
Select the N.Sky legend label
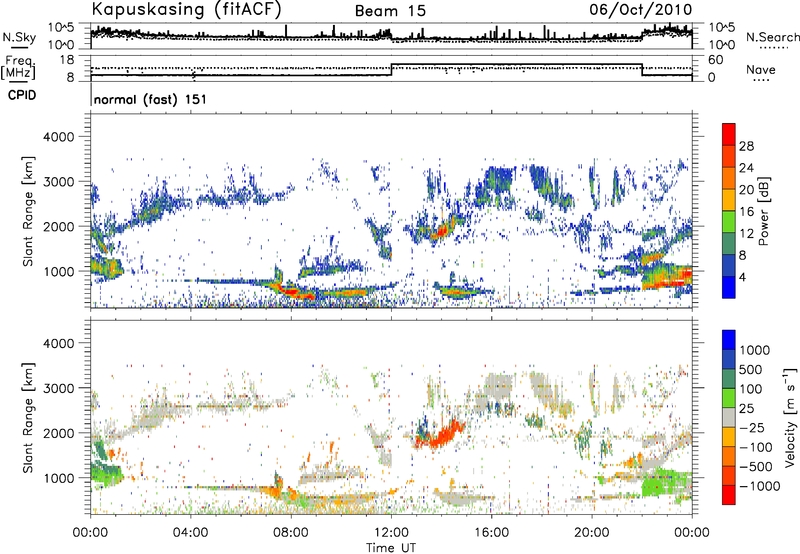19,37
